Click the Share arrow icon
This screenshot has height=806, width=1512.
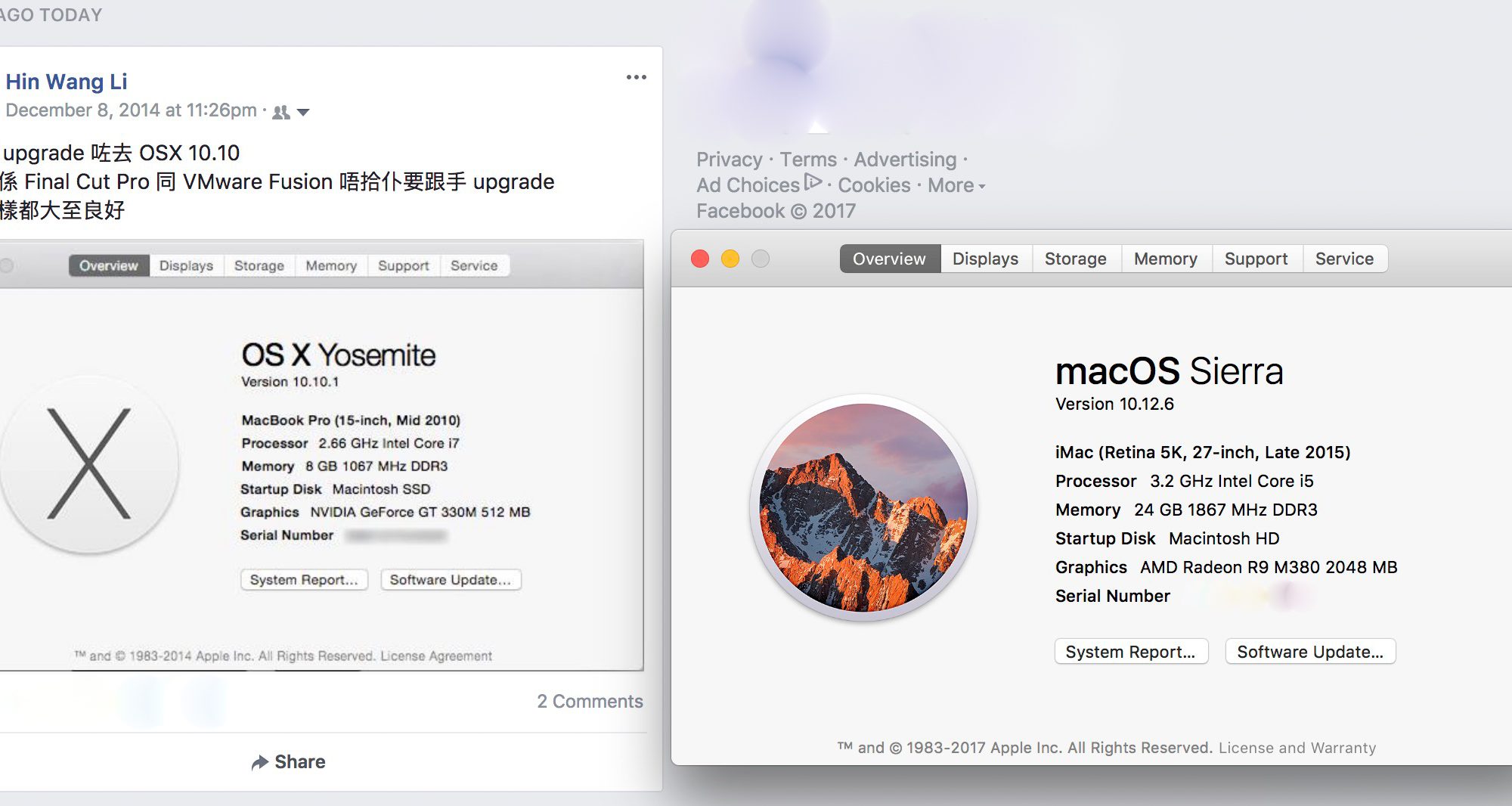[260, 762]
